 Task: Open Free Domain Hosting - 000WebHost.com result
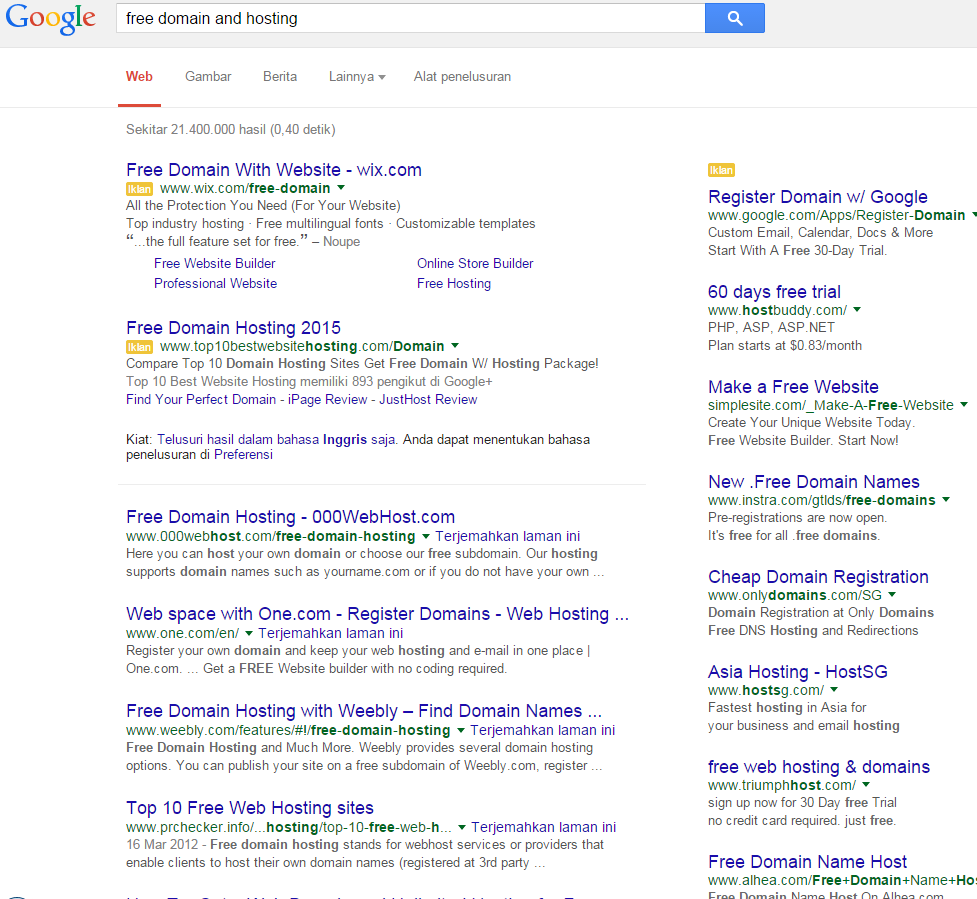[x=290, y=516]
